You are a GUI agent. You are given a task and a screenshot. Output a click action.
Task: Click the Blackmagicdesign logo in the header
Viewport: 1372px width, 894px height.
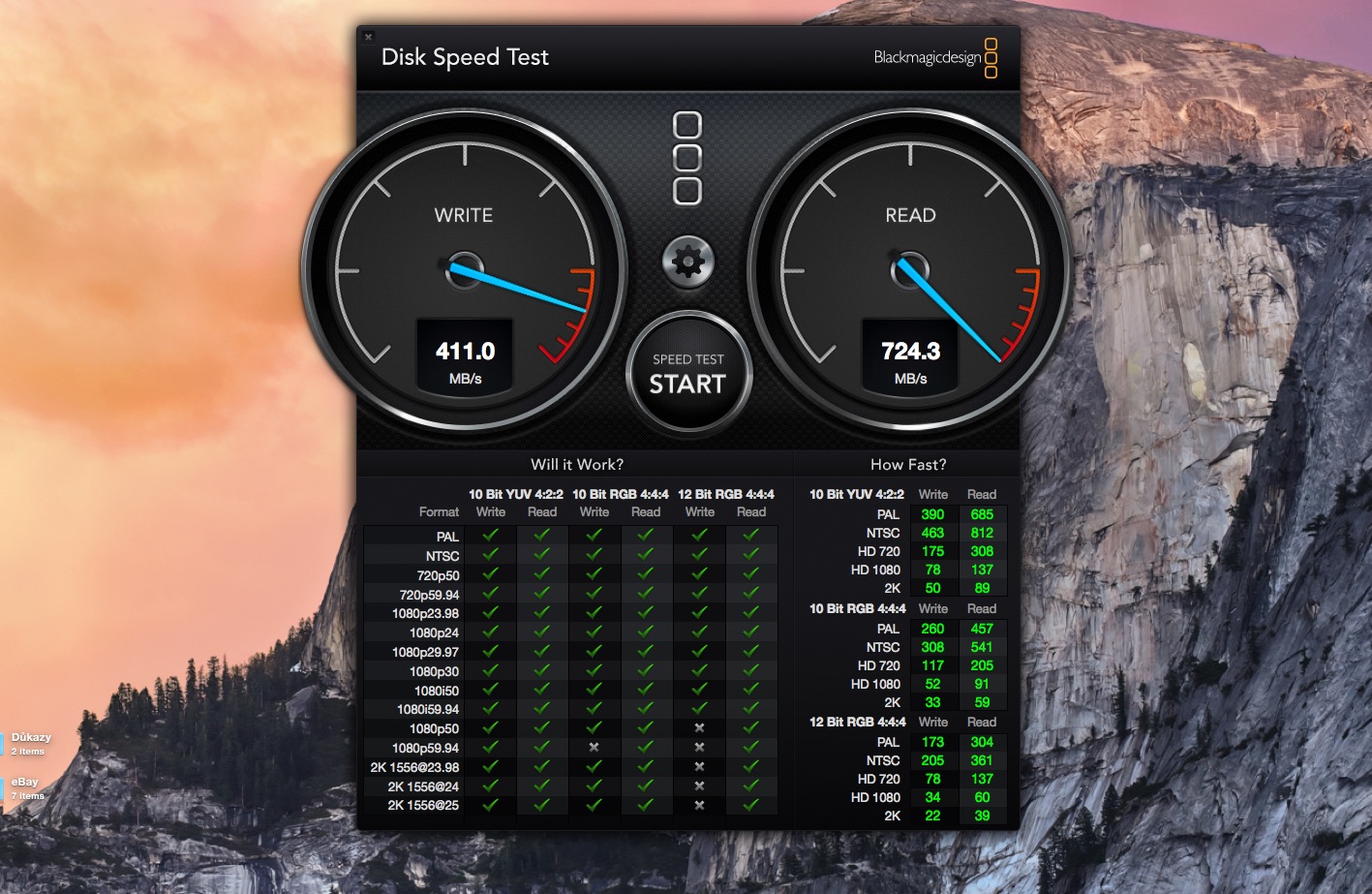tap(935, 57)
